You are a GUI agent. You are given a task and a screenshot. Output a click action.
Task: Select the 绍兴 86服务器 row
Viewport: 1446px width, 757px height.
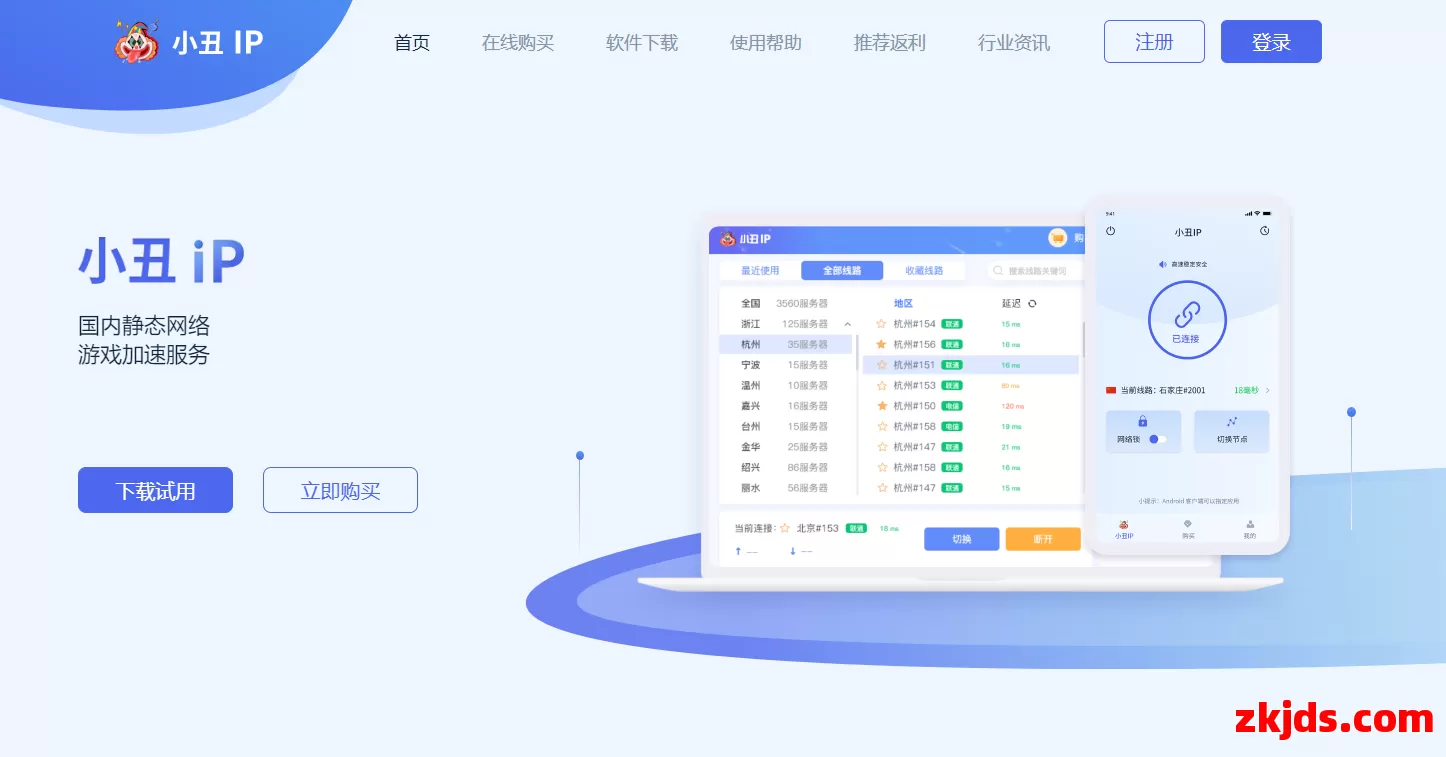click(786, 467)
